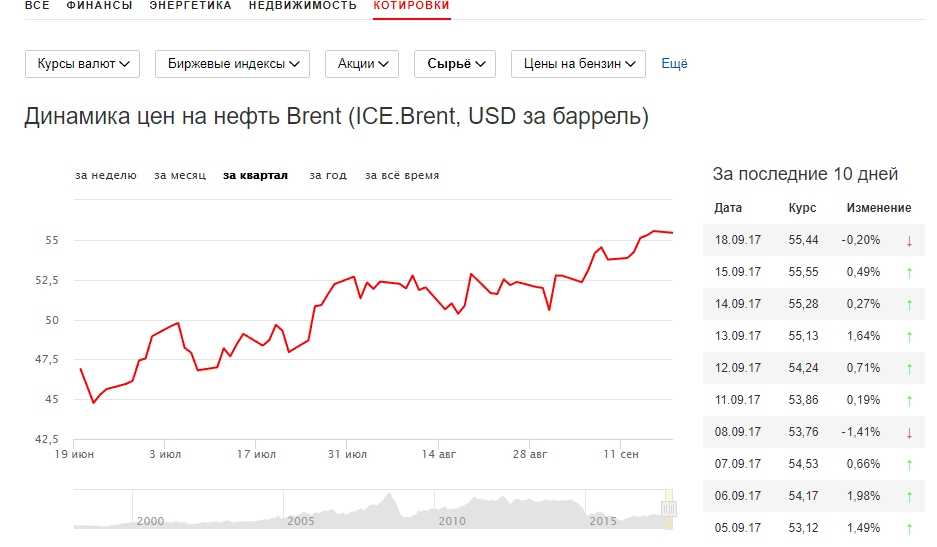The image size is (937, 547).
Task: Click green up arrow for 11.09.17
Action: coord(909,400)
